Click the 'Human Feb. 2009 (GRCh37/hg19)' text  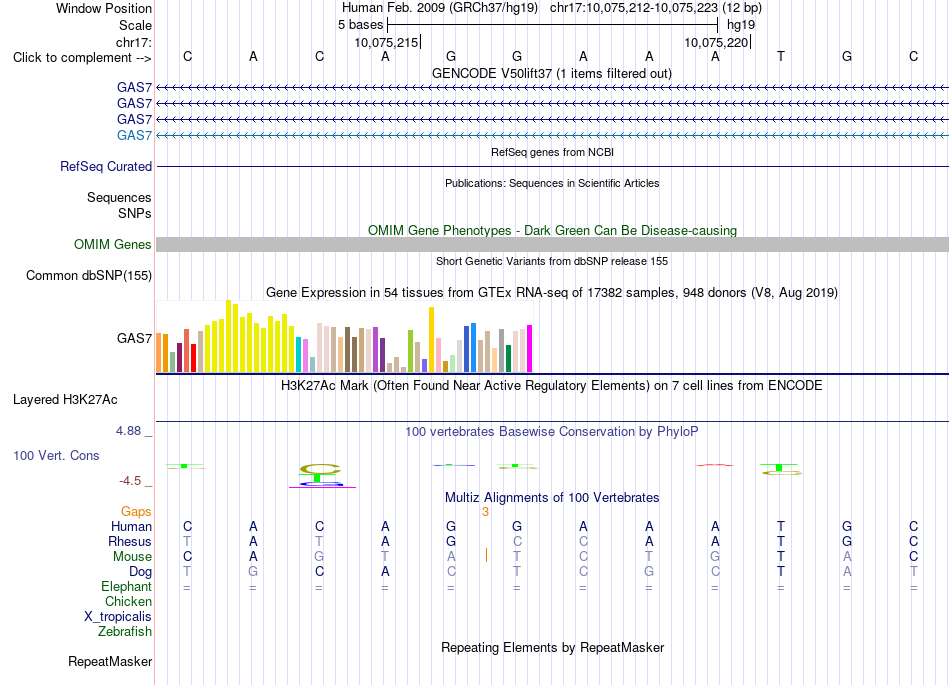click(440, 8)
